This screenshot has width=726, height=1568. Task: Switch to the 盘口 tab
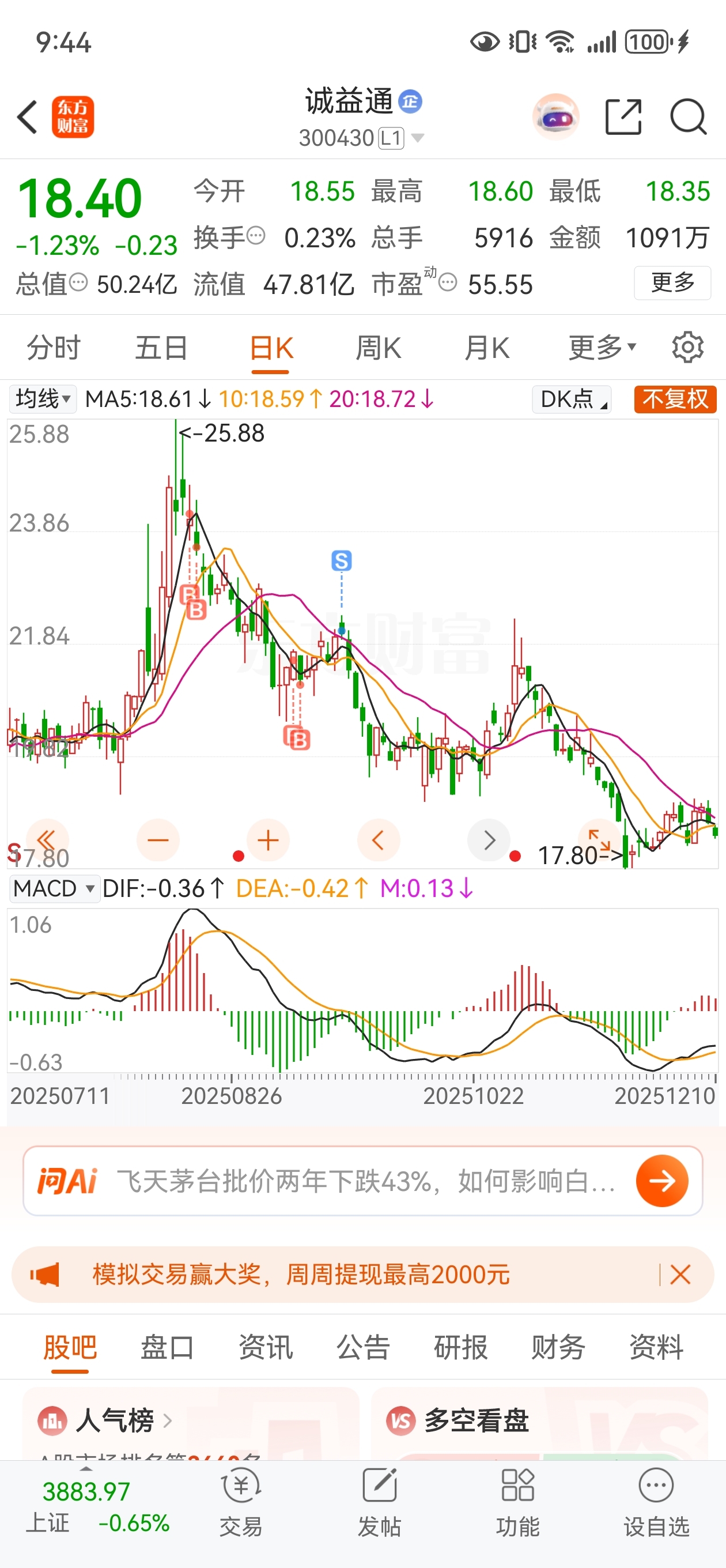point(167,1347)
